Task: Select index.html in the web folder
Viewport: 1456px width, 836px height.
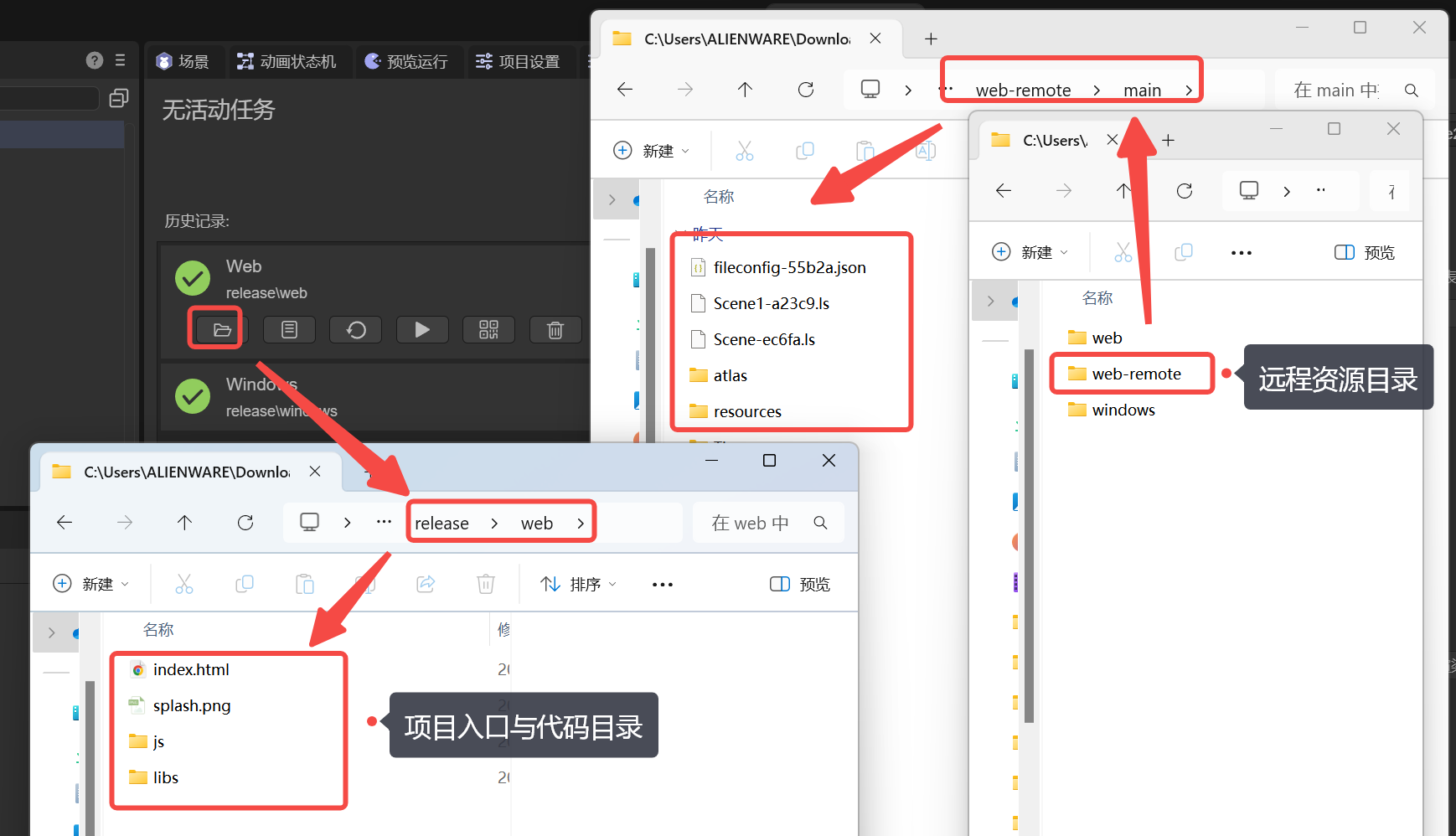Action: (191, 670)
